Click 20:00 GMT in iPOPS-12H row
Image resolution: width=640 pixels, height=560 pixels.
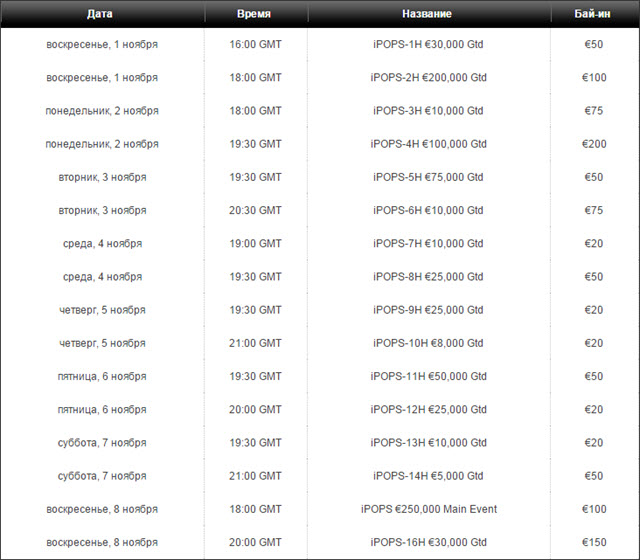tap(256, 409)
